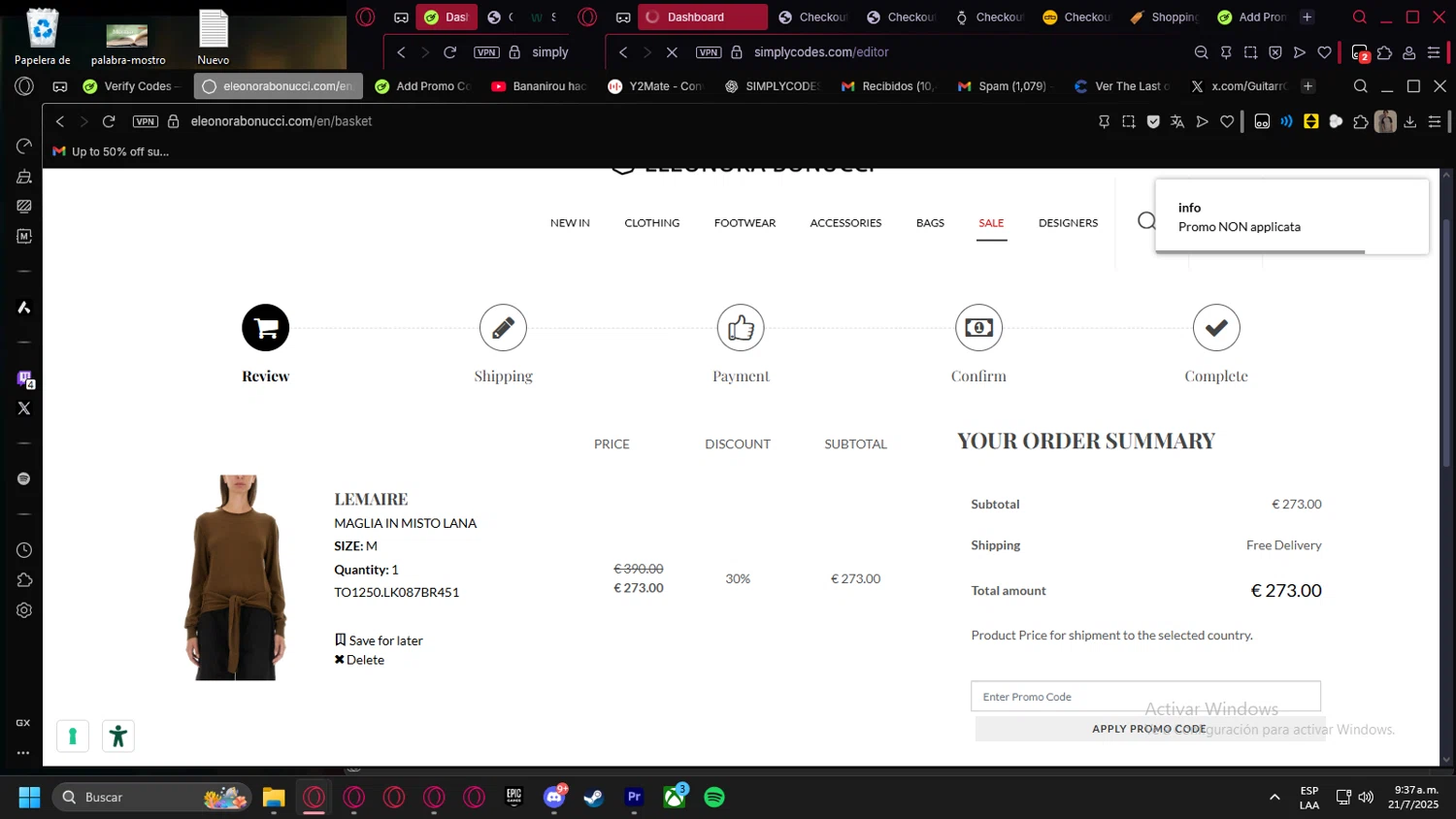Switch to the Recibidos Gmail tab

click(x=889, y=86)
